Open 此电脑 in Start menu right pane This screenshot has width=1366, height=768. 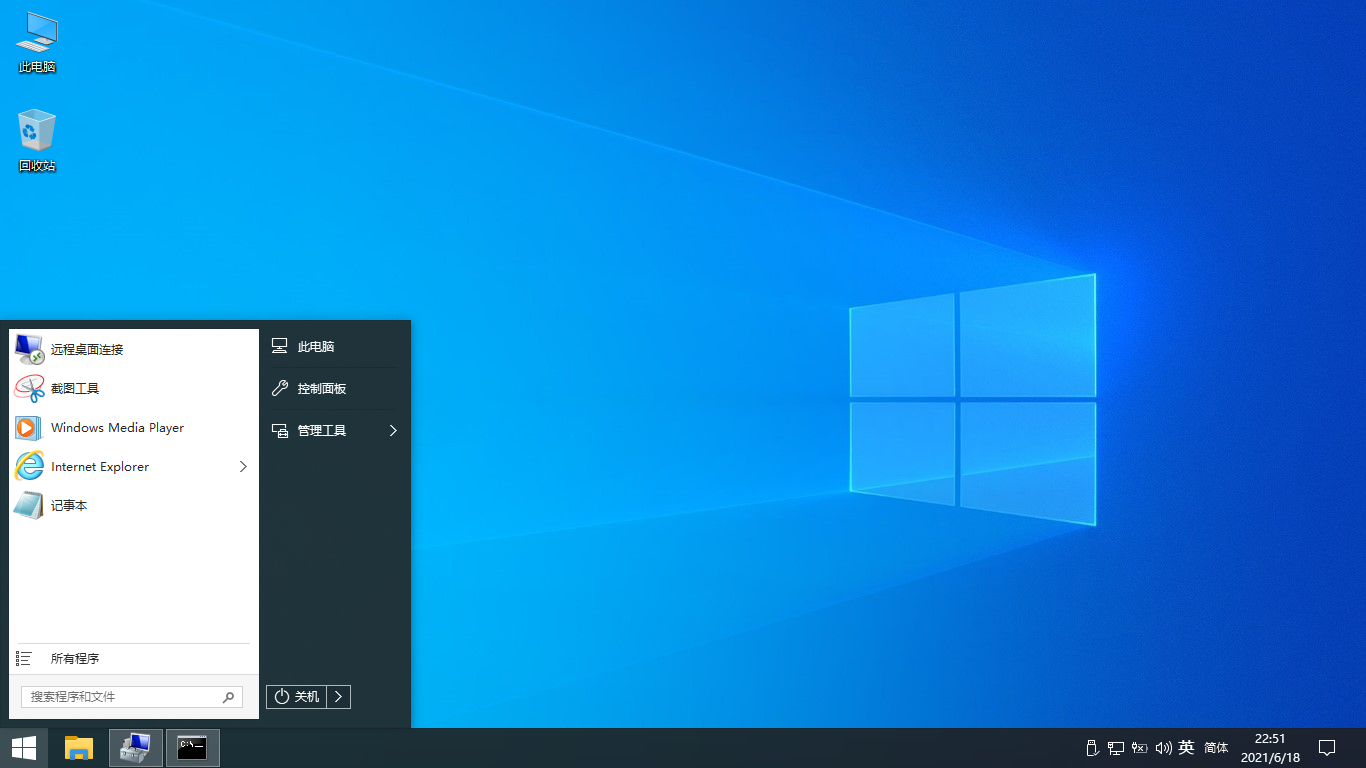[x=333, y=346]
